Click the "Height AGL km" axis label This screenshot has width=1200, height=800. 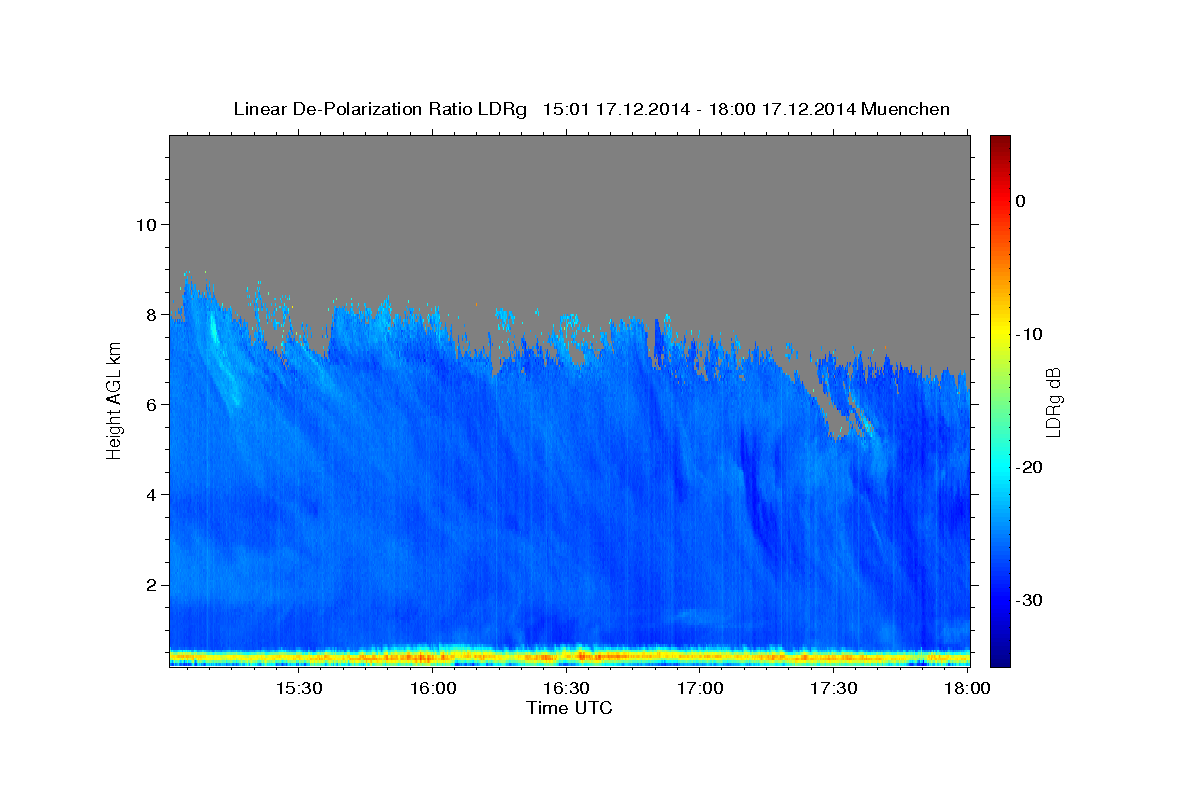point(114,400)
